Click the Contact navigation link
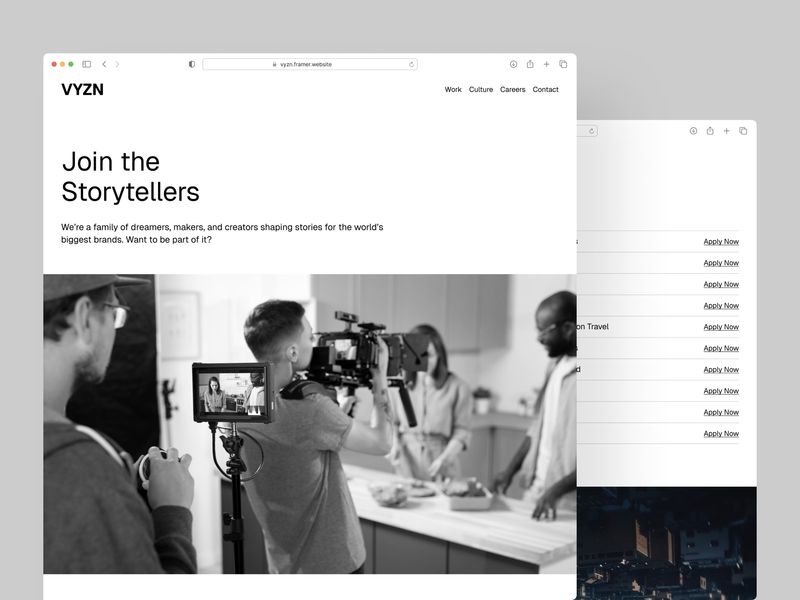Screen dimensions: 800x600 point(544,89)
